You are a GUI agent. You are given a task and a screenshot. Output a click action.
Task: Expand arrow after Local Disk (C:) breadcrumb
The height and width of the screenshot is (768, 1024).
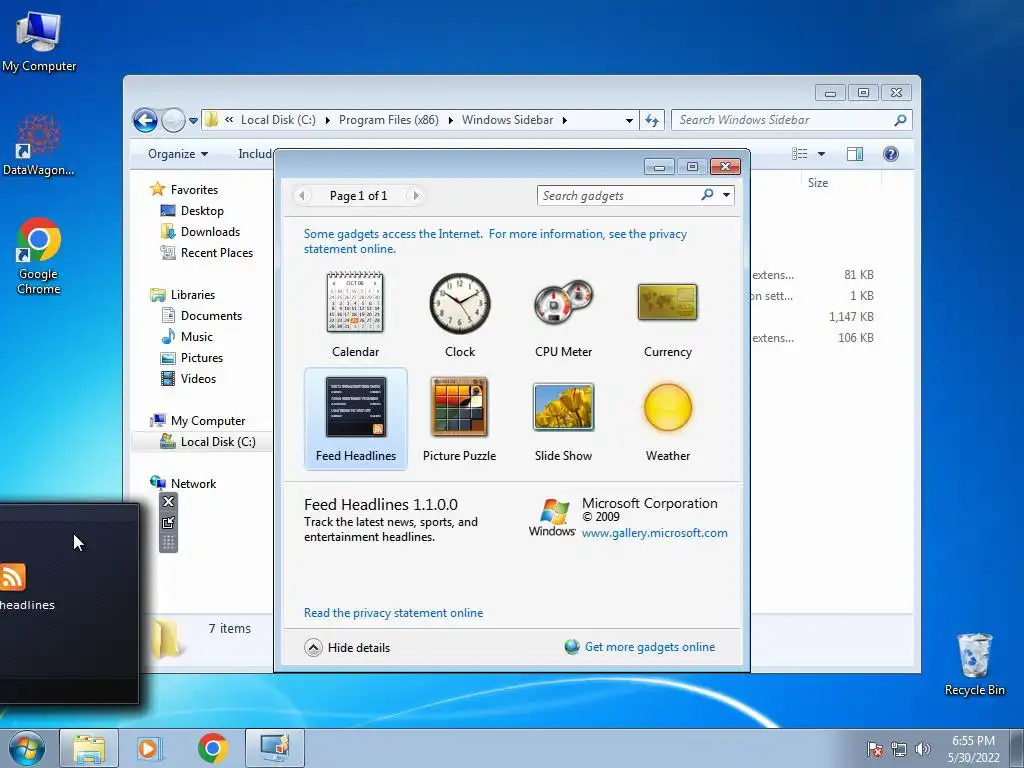pos(327,120)
